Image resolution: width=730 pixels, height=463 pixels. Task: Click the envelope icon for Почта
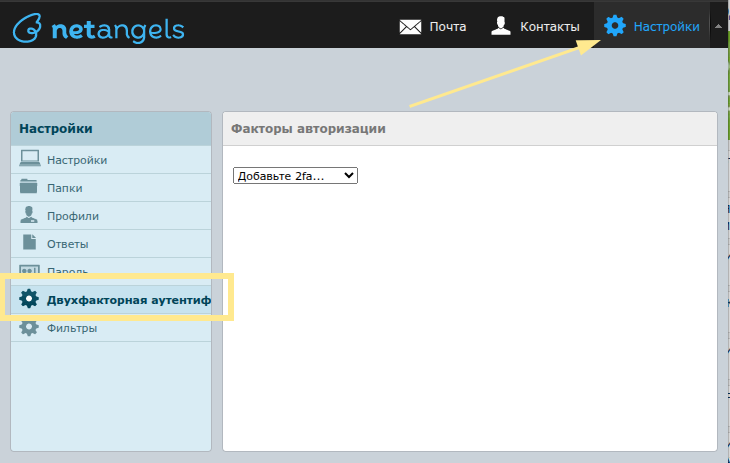point(410,27)
